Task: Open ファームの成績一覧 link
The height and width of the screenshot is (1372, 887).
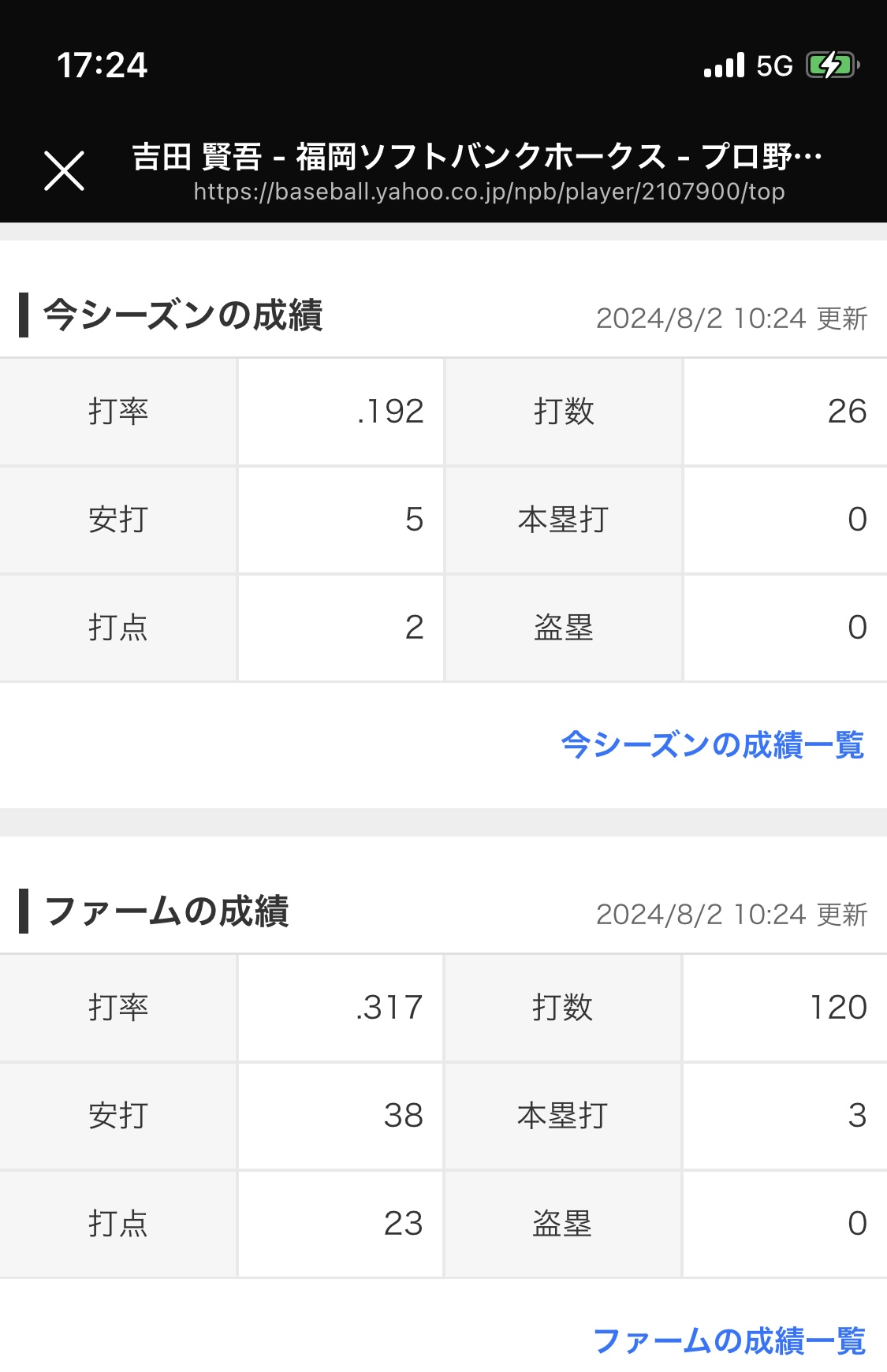Action: 729,1340
